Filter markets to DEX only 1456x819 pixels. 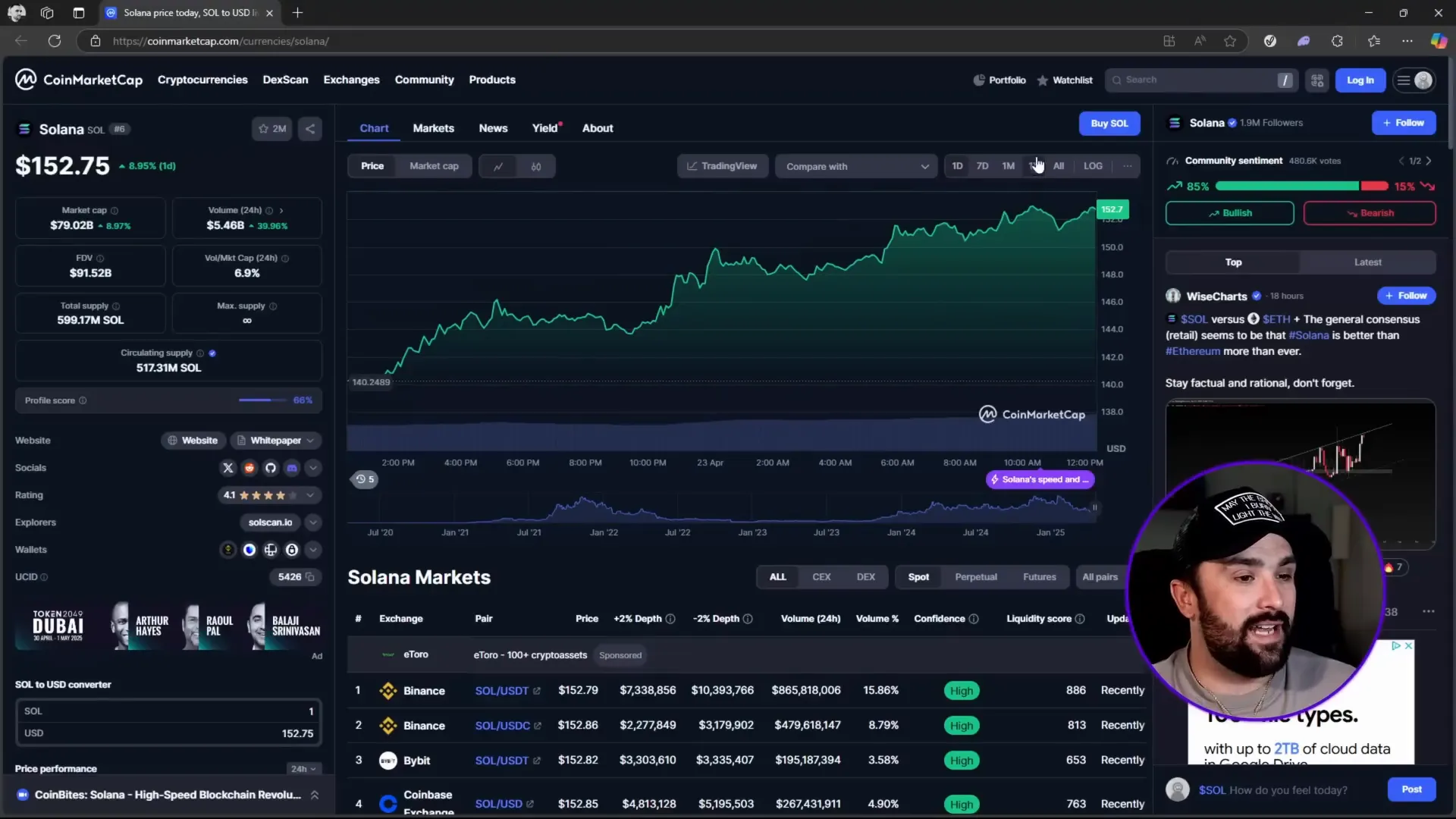(x=866, y=577)
